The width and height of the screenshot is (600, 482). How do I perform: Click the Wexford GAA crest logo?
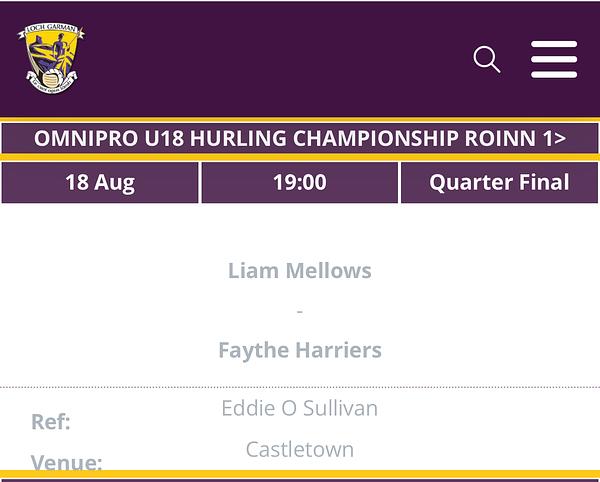50,58
